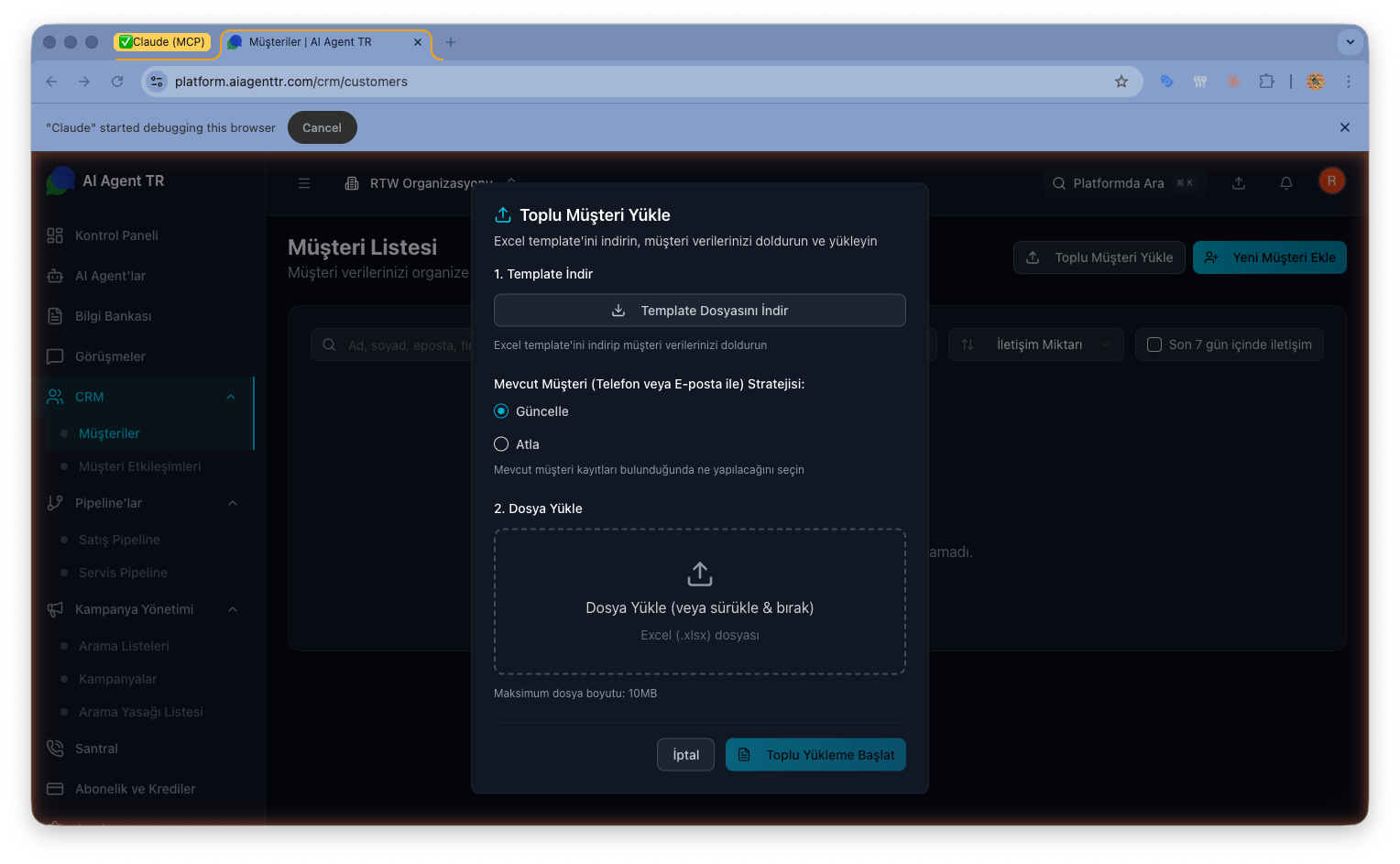The width and height of the screenshot is (1400, 864).
Task: Toggle Son 7 gün içinde iletişim checkbox
Action: (1154, 345)
